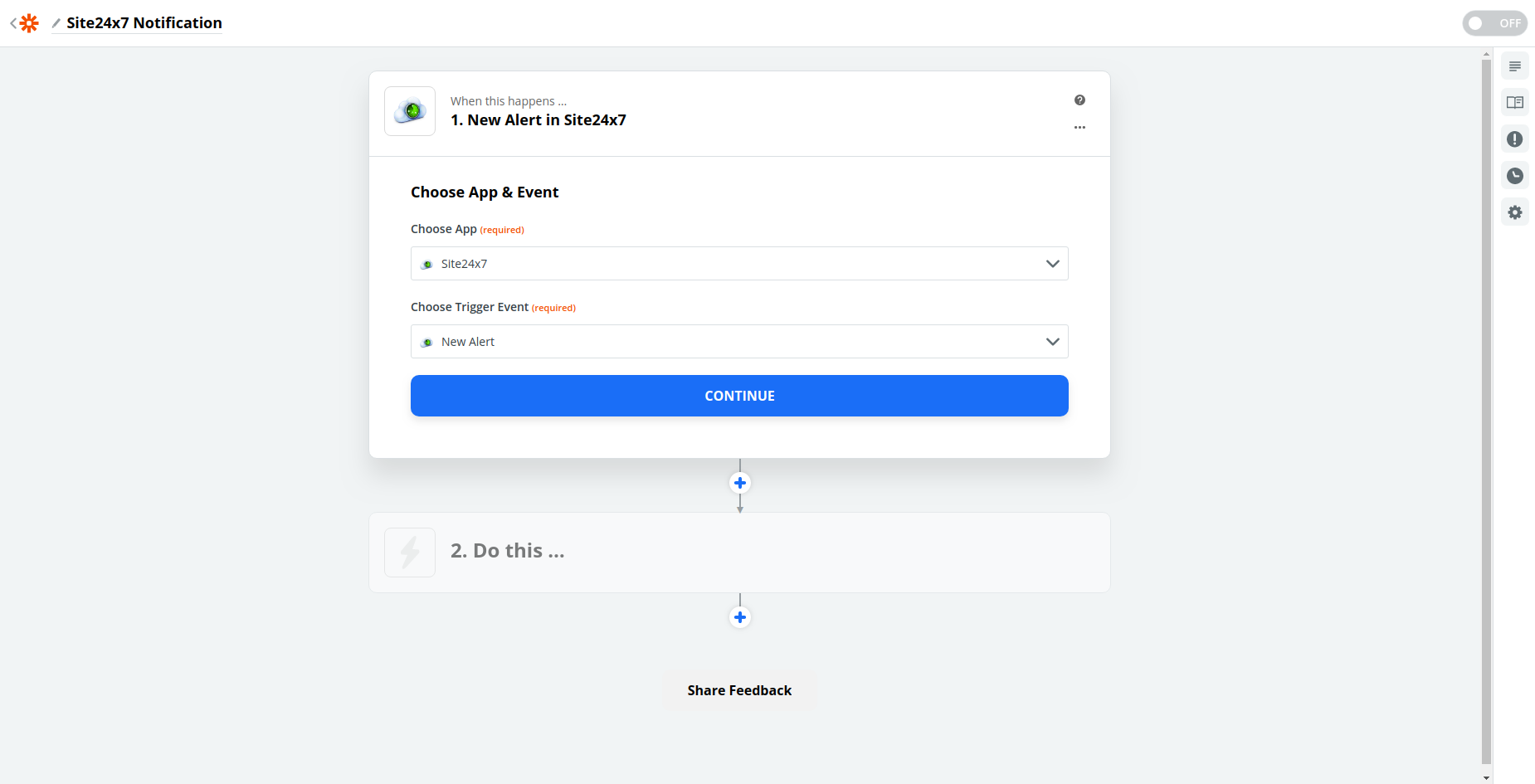Expand the Choose App dropdown

[x=739, y=264]
